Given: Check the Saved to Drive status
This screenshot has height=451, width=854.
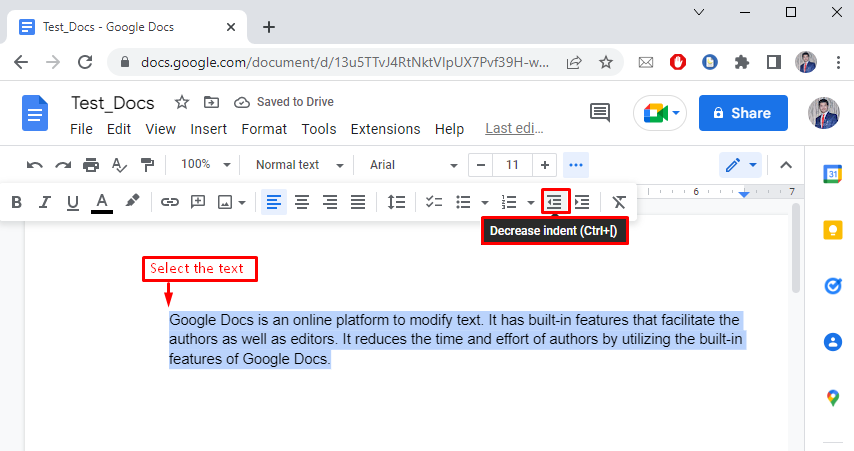Looking at the screenshot, I should click(284, 102).
